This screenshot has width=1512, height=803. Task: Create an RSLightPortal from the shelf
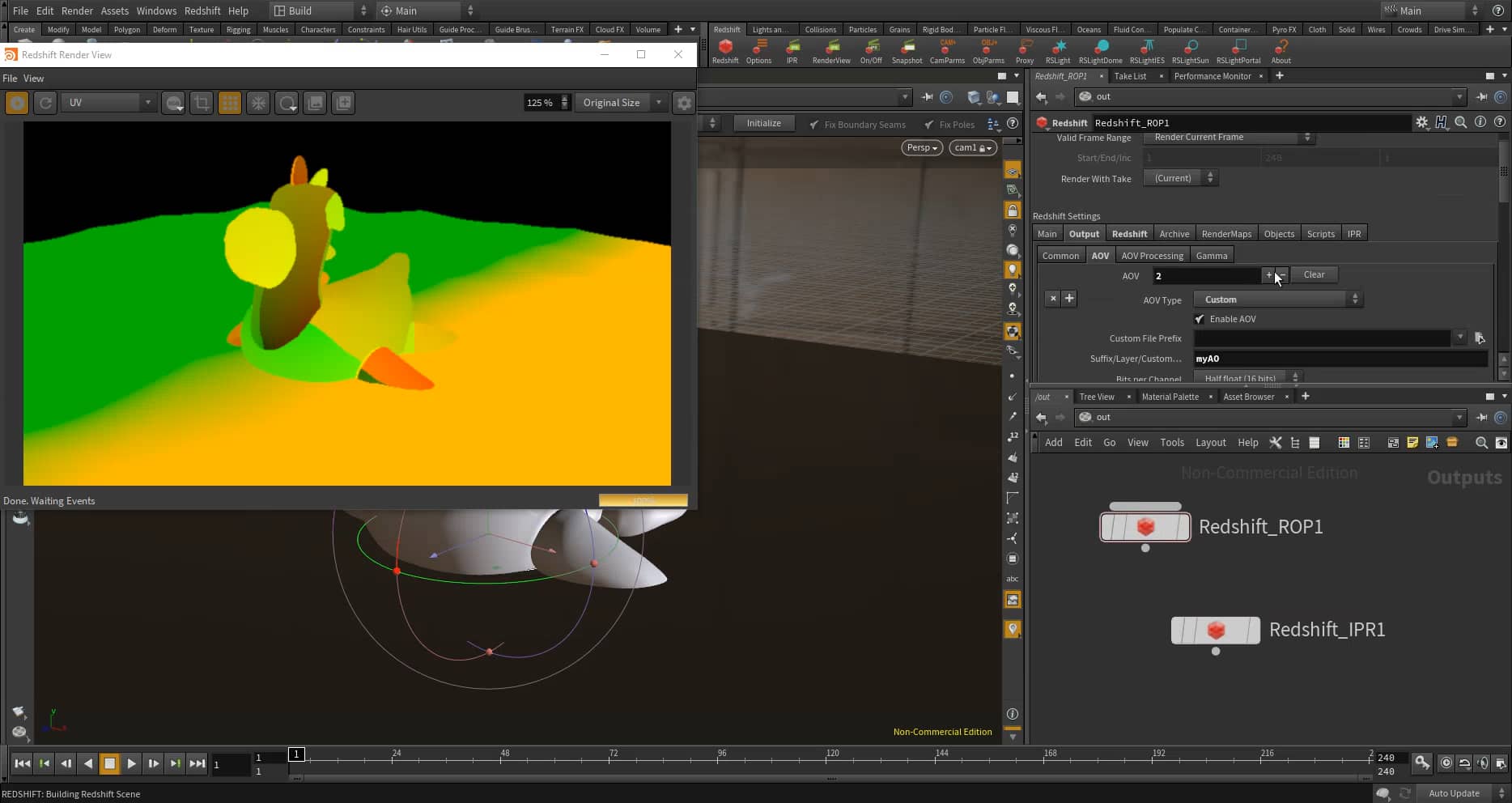tap(1238, 50)
